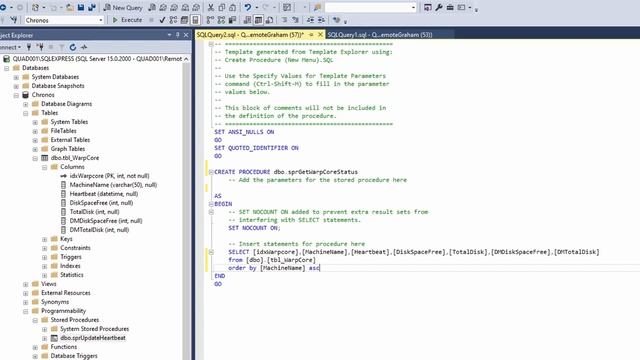This screenshot has width=640, height=360.
Task: Collapse the Chronos database node
Action: tap(16, 95)
